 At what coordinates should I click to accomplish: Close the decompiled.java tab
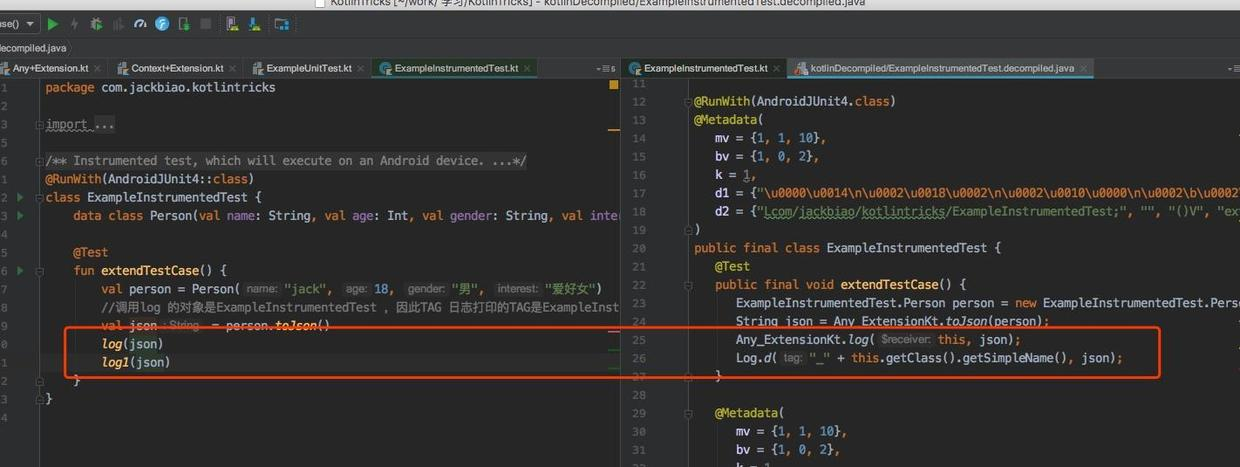[1083, 69]
